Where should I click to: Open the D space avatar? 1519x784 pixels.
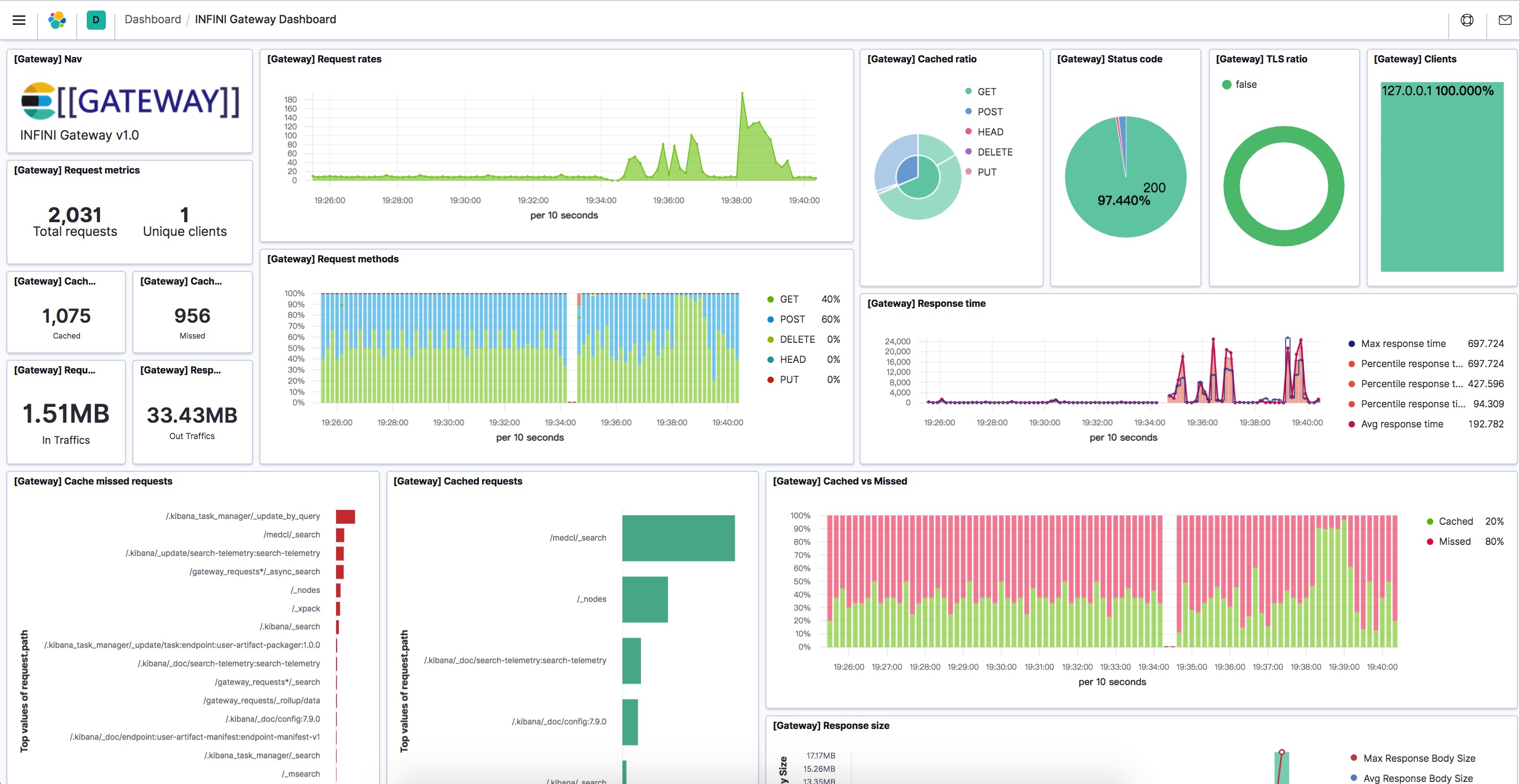(x=95, y=20)
